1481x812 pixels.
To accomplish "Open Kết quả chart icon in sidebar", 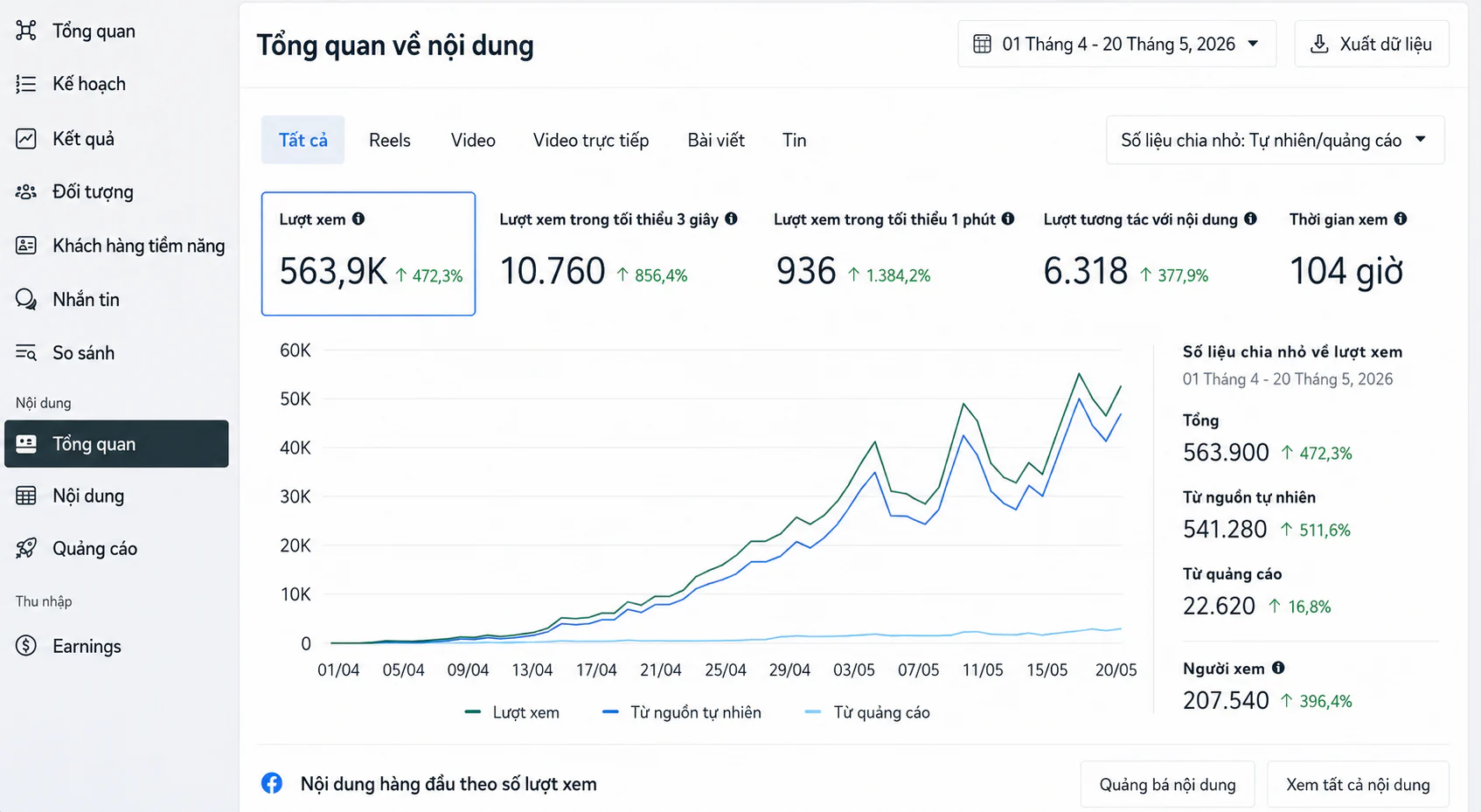I will coord(26,138).
